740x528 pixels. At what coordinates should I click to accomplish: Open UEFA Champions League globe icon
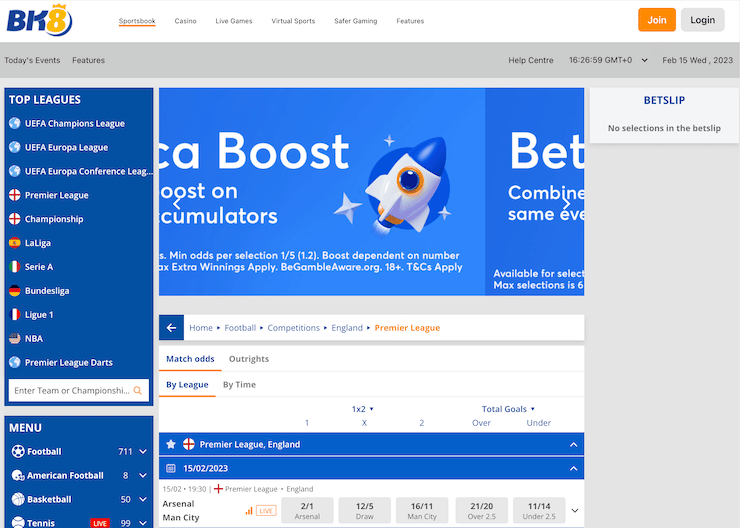click(15, 123)
